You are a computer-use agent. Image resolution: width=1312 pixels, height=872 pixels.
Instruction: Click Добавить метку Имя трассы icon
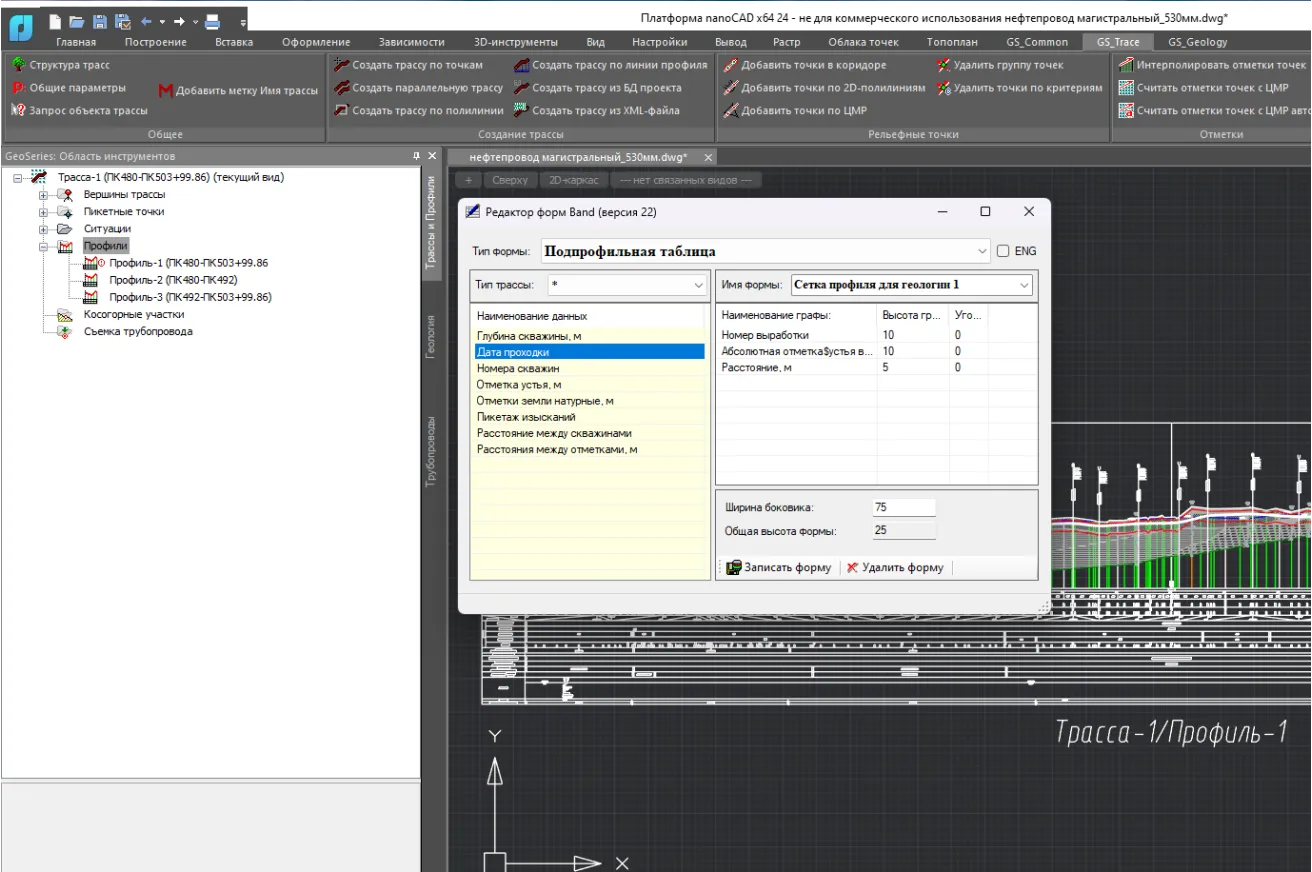click(x=166, y=90)
